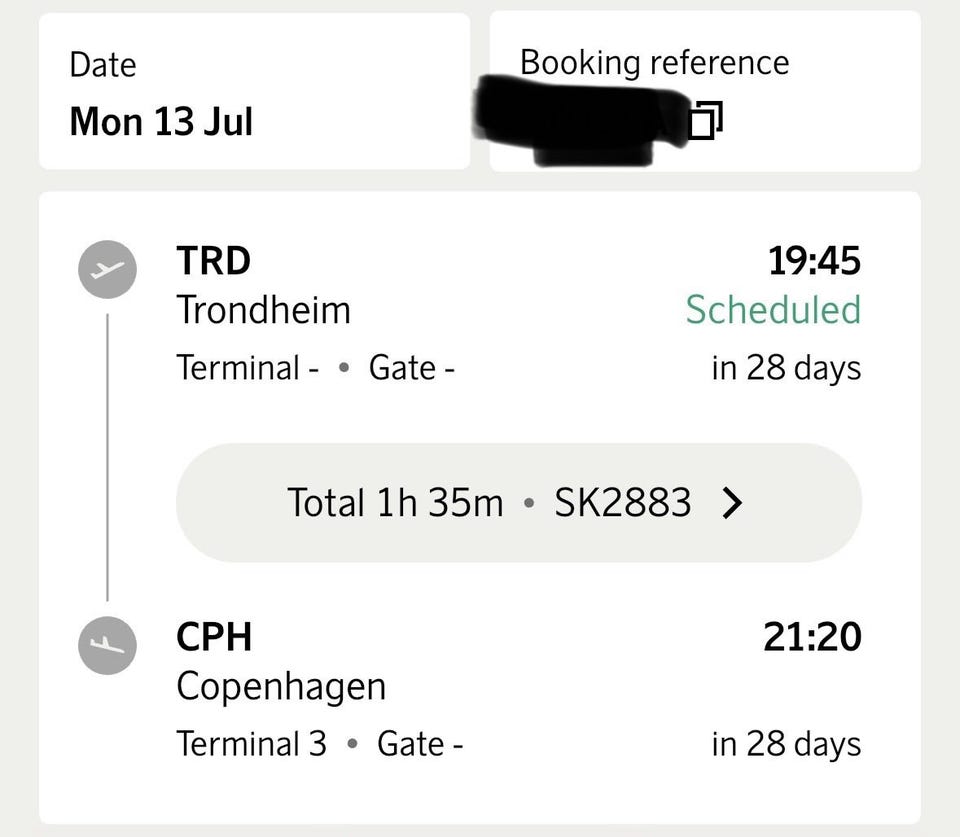This screenshot has width=960, height=837.
Task: Tap the 21:20 arrival time
Action: pos(812,637)
